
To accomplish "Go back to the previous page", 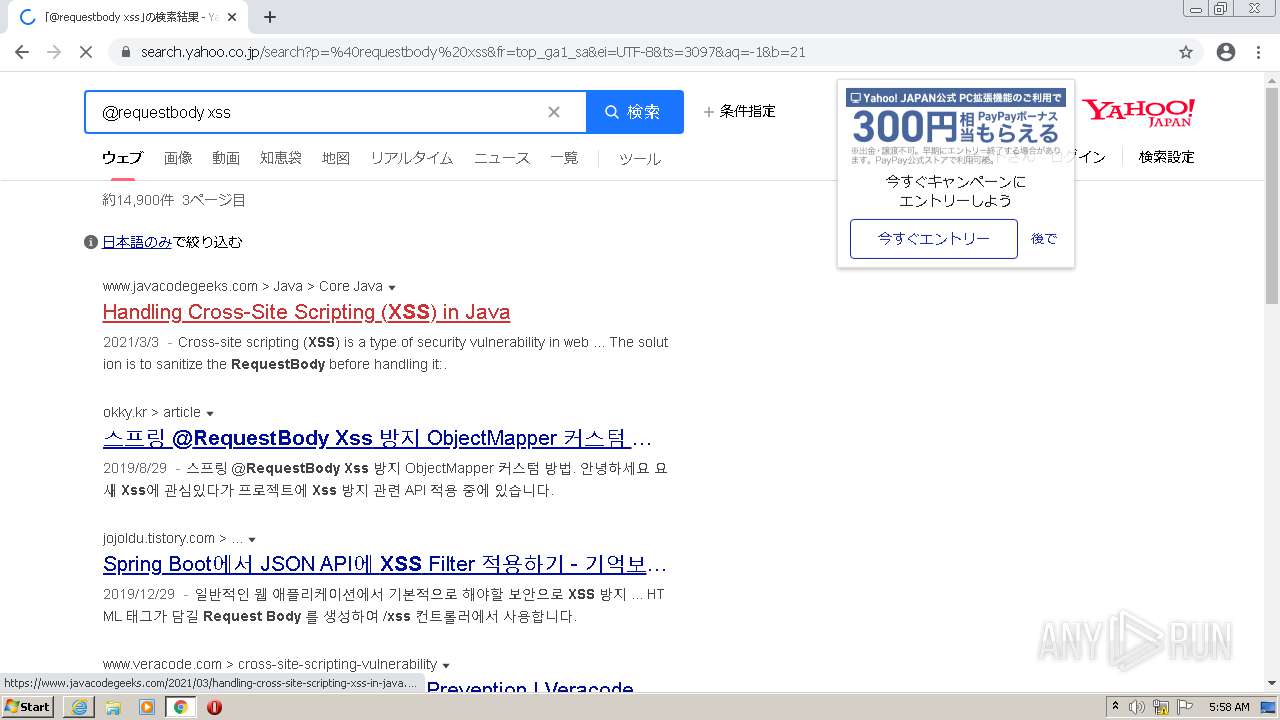I will pyautogui.click(x=22, y=52).
